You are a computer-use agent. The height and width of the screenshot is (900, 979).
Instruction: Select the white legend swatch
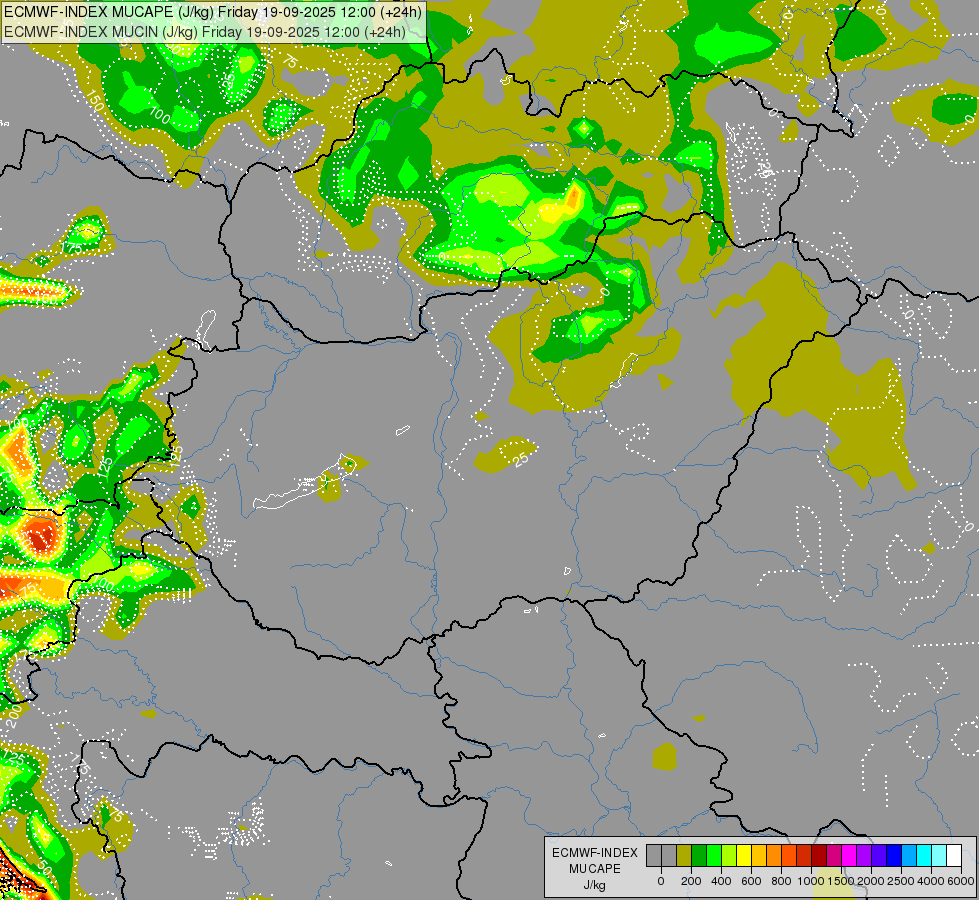click(x=955, y=855)
